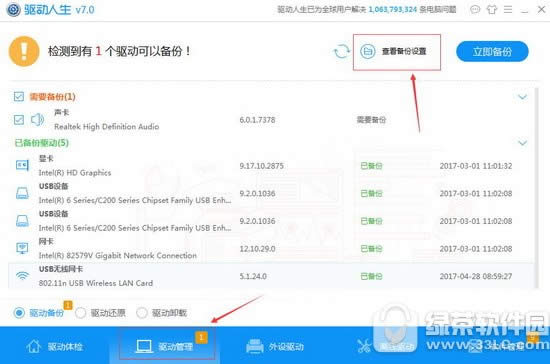This screenshot has width=550, height=364.
Task: Click version 12.10.29.0 value
Action: coord(257,249)
